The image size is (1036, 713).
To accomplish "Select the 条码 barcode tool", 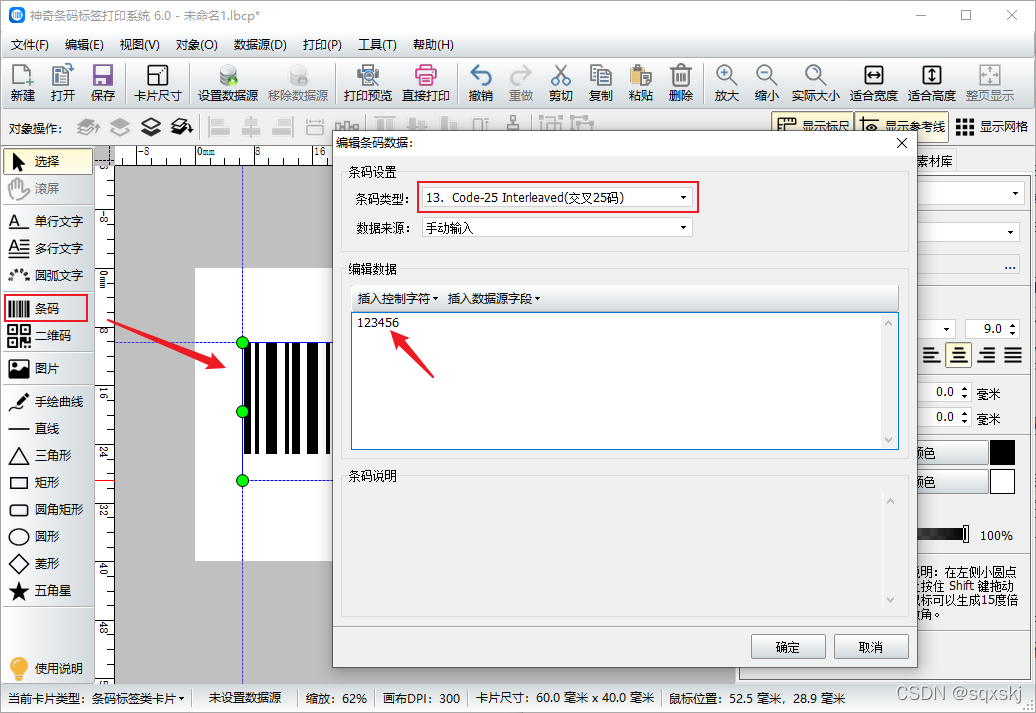I will tap(46, 309).
